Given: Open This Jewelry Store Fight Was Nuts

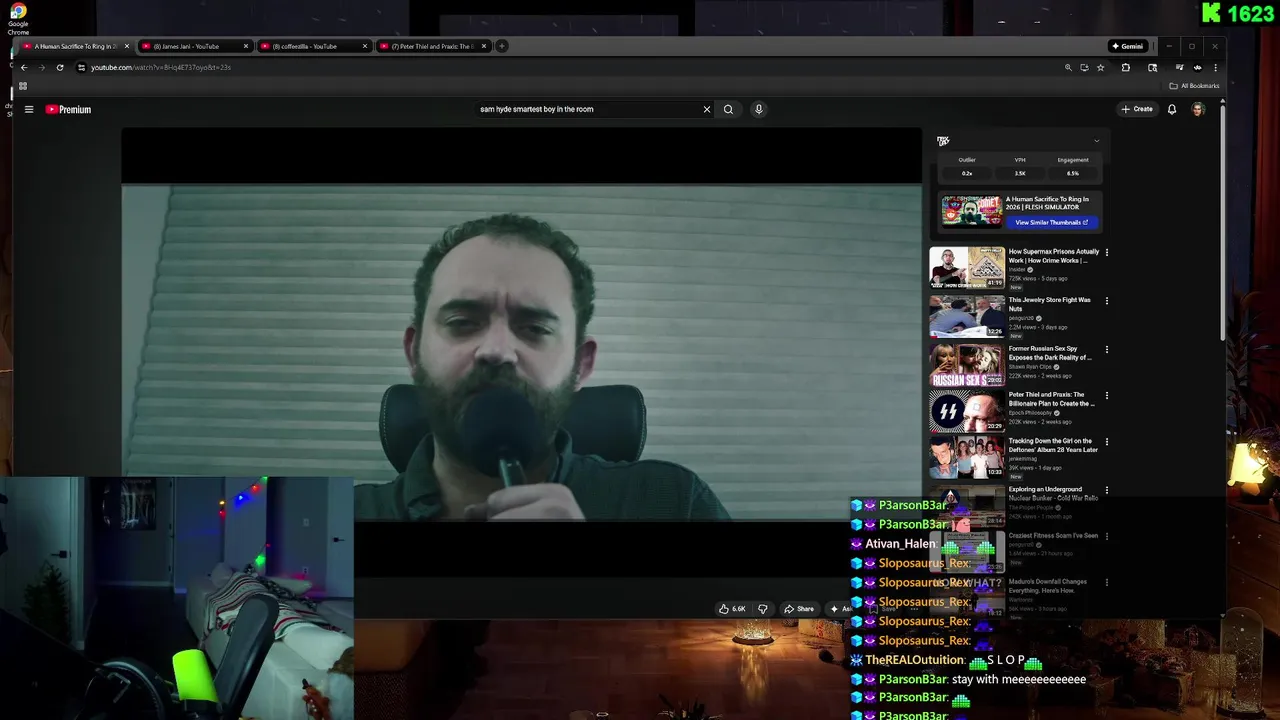Looking at the screenshot, I should pyautogui.click(x=1049, y=304).
